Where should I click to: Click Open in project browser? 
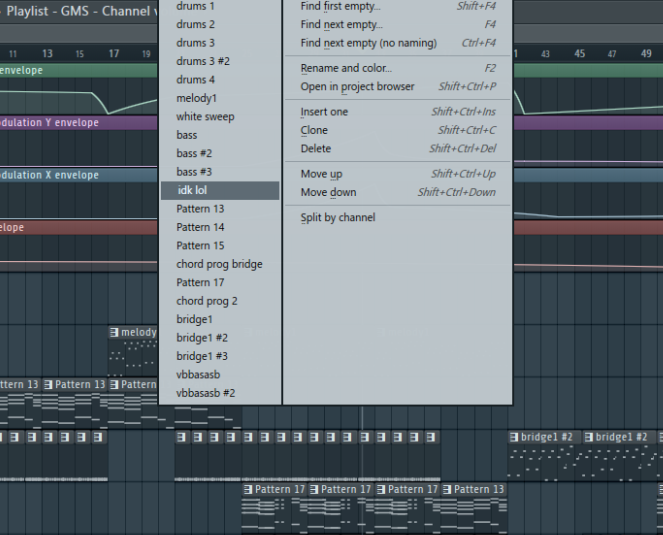click(397, 86)
